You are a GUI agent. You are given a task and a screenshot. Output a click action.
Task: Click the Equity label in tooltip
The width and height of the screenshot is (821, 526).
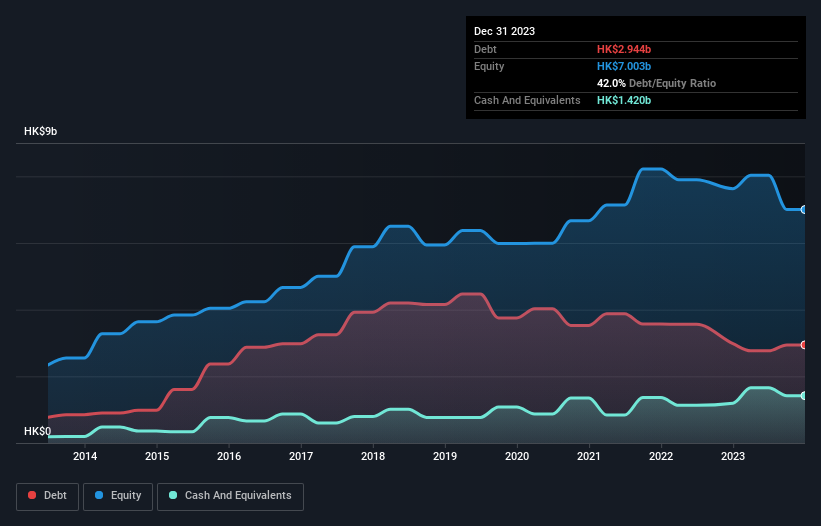click(x=489, y=66)
